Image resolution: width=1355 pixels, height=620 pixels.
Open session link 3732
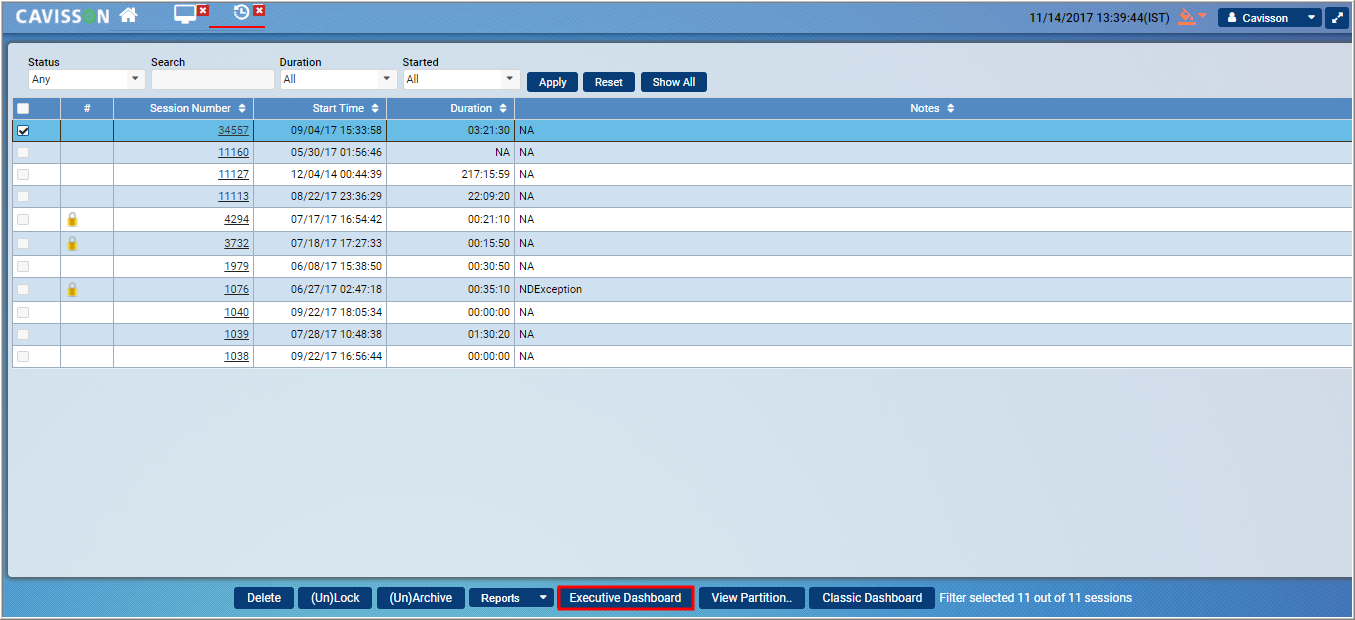click(x=236, y=243)
